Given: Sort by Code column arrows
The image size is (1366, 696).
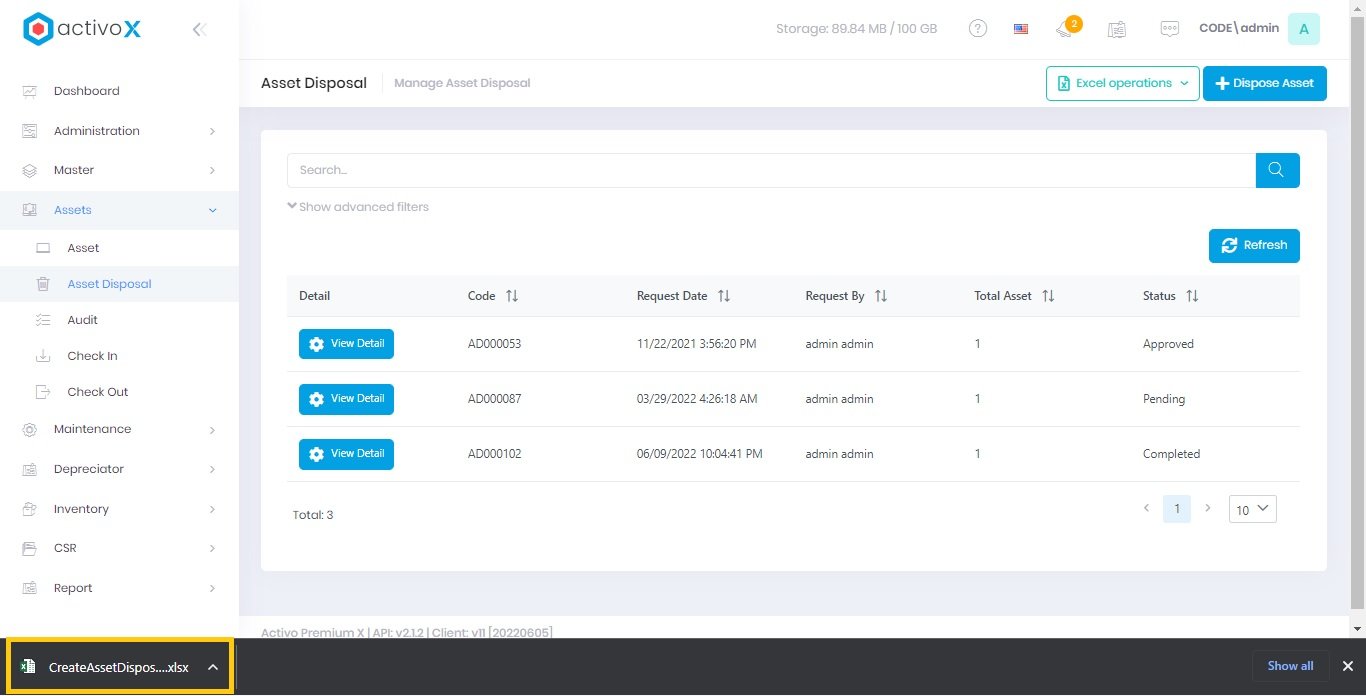Looking at the screenshot, I should click(x=512, y=296).
